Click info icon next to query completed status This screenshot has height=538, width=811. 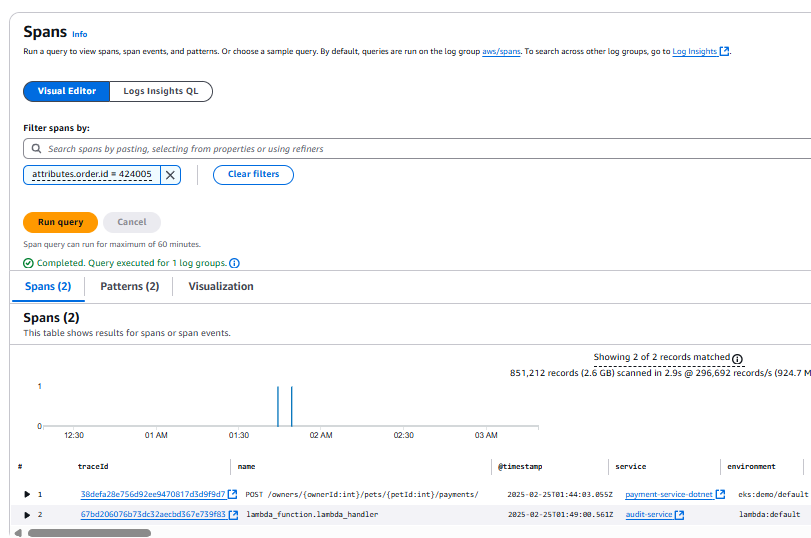234,263
